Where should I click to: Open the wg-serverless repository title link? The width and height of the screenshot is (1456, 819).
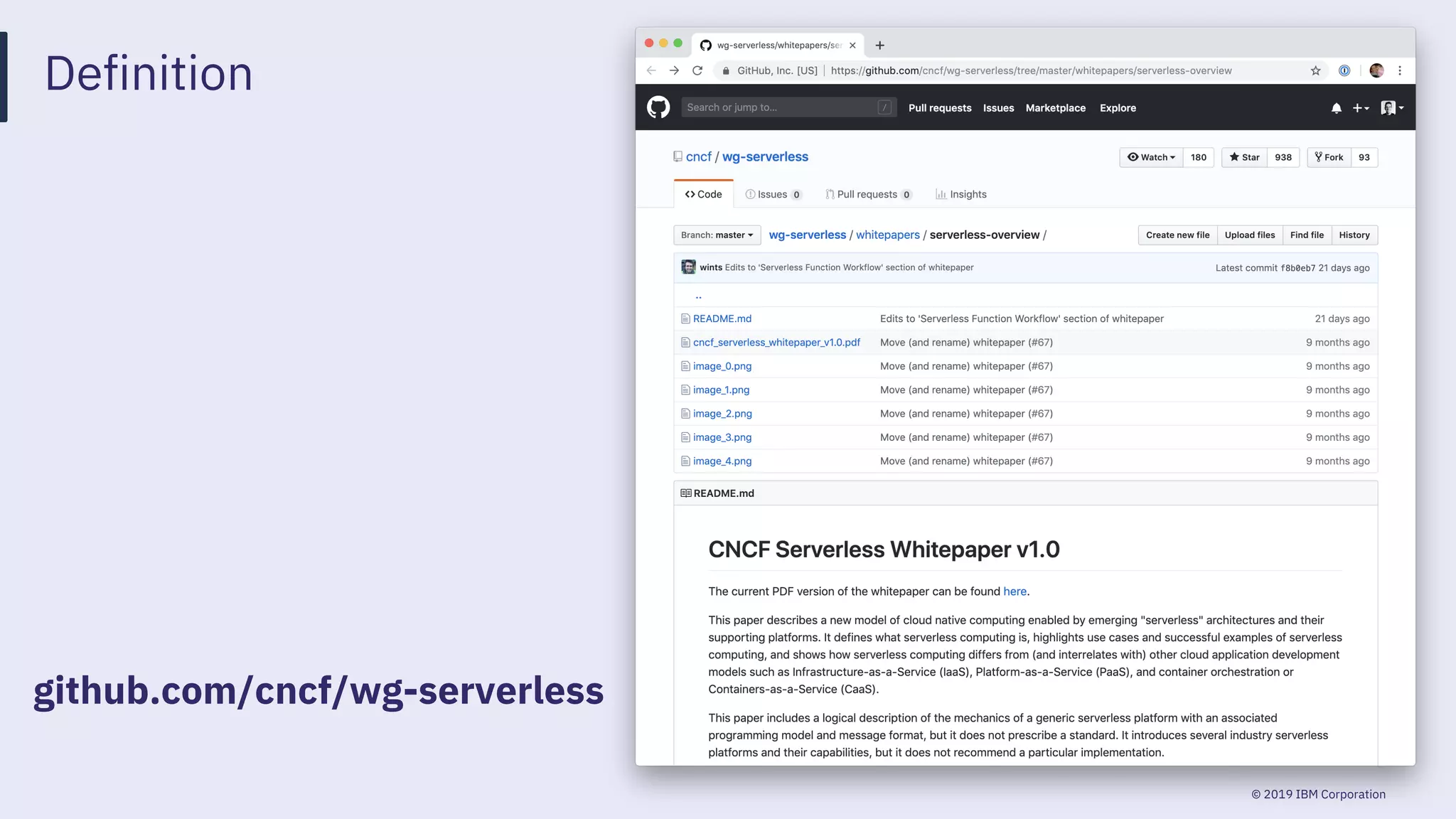(765, 156)
